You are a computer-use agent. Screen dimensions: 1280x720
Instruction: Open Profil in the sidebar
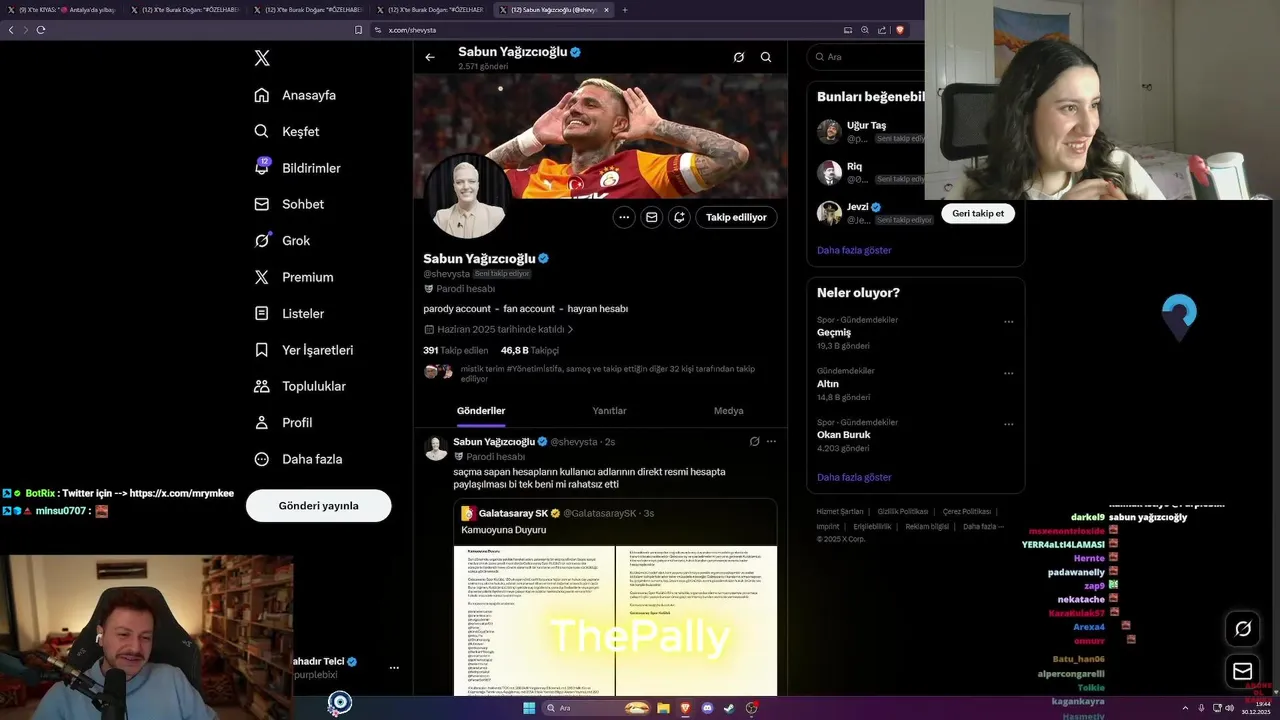[x=283, y=422]
